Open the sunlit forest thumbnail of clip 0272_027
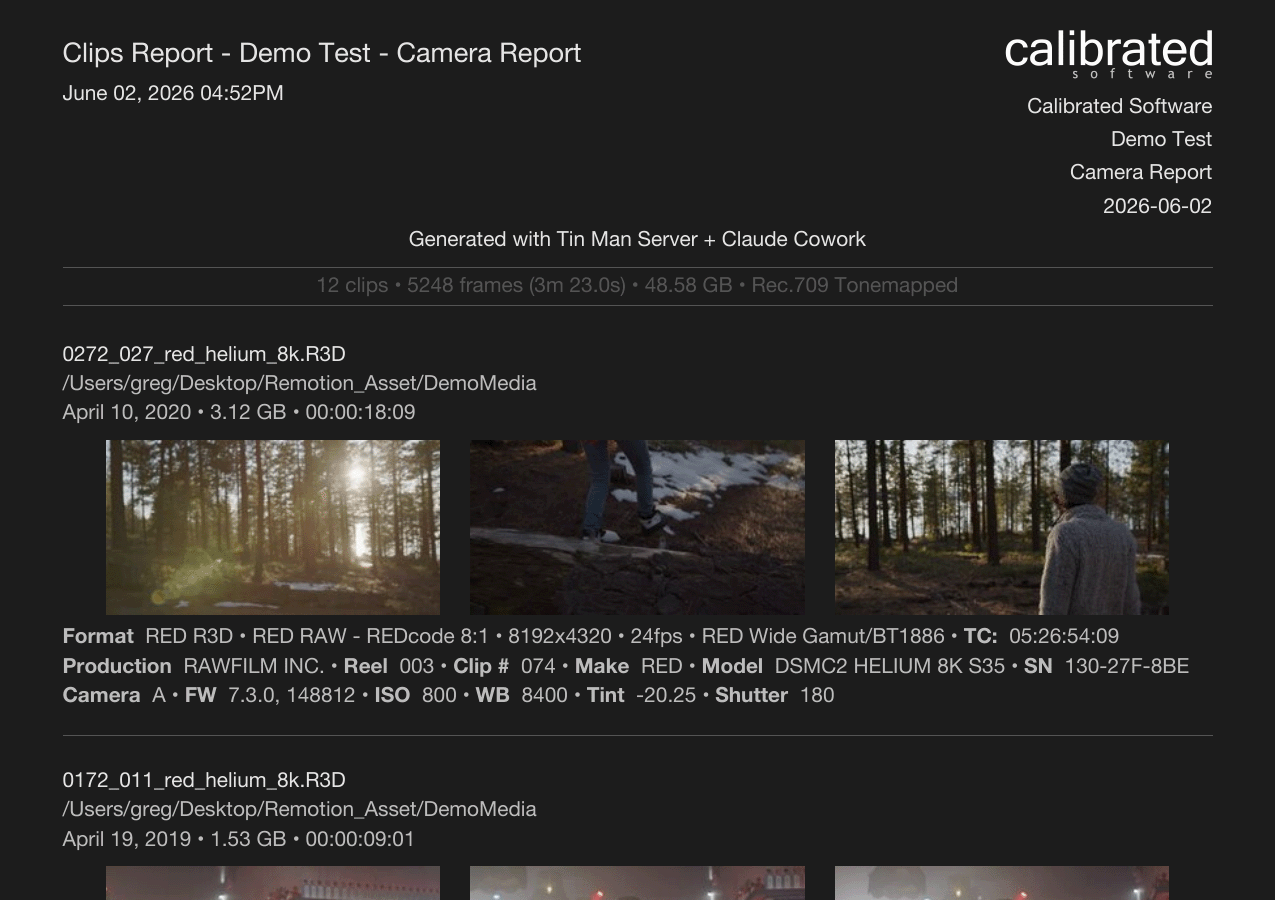Screen dimensions: 1275x900 [273, 527]
